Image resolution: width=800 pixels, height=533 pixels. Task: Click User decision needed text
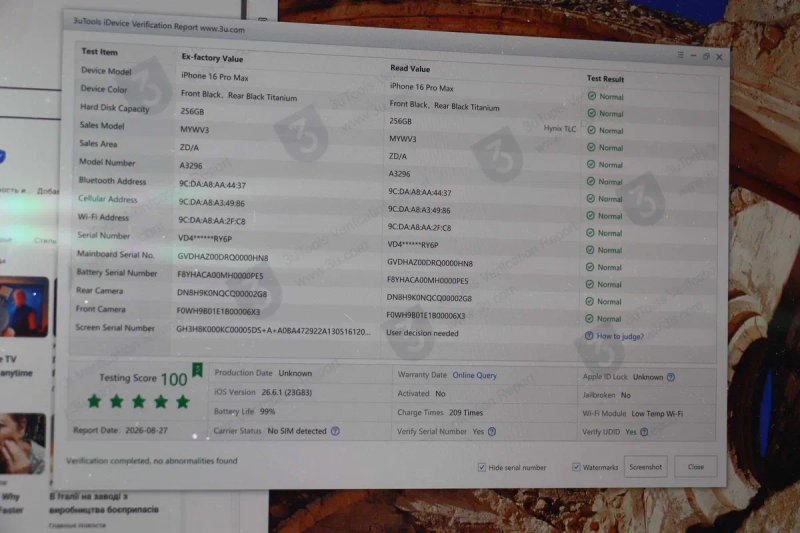422,333
